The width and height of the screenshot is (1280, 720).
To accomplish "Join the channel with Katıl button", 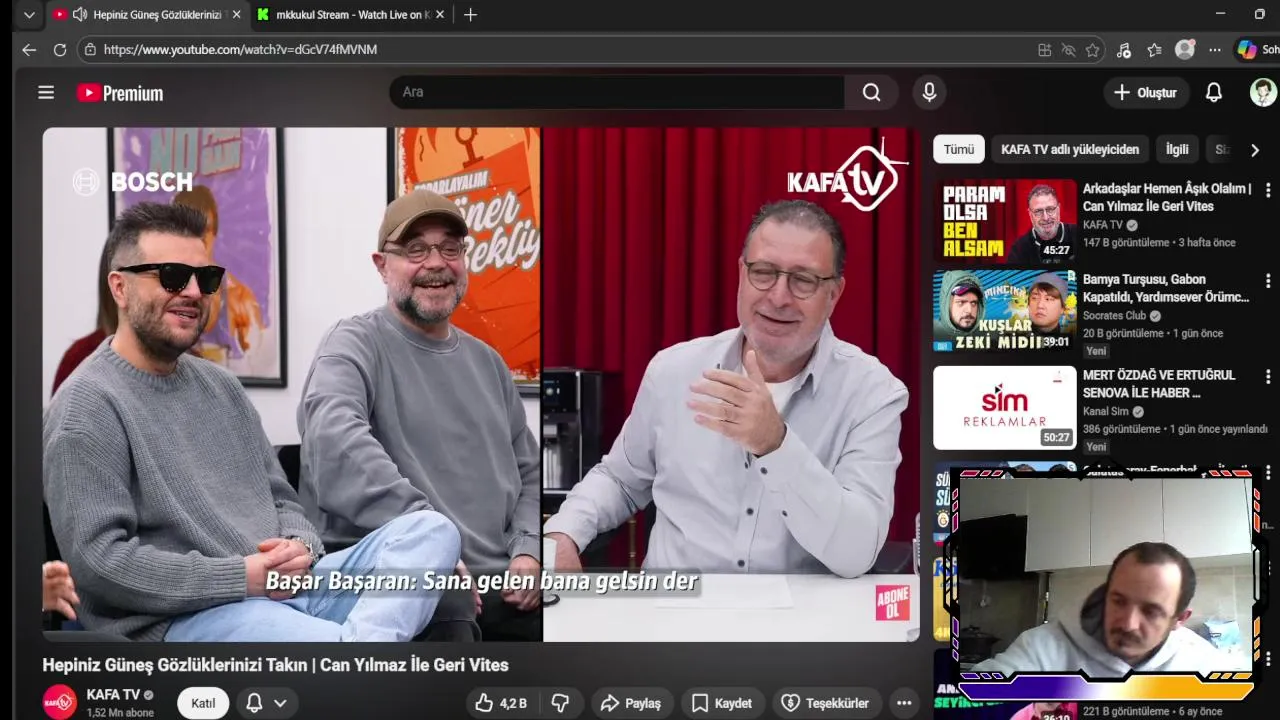I will click(x=203, y=703).
